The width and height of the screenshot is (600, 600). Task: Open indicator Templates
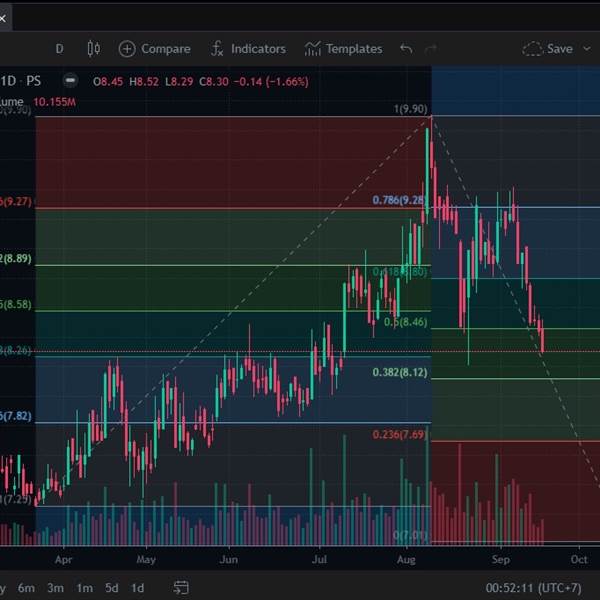coord(344,49)
